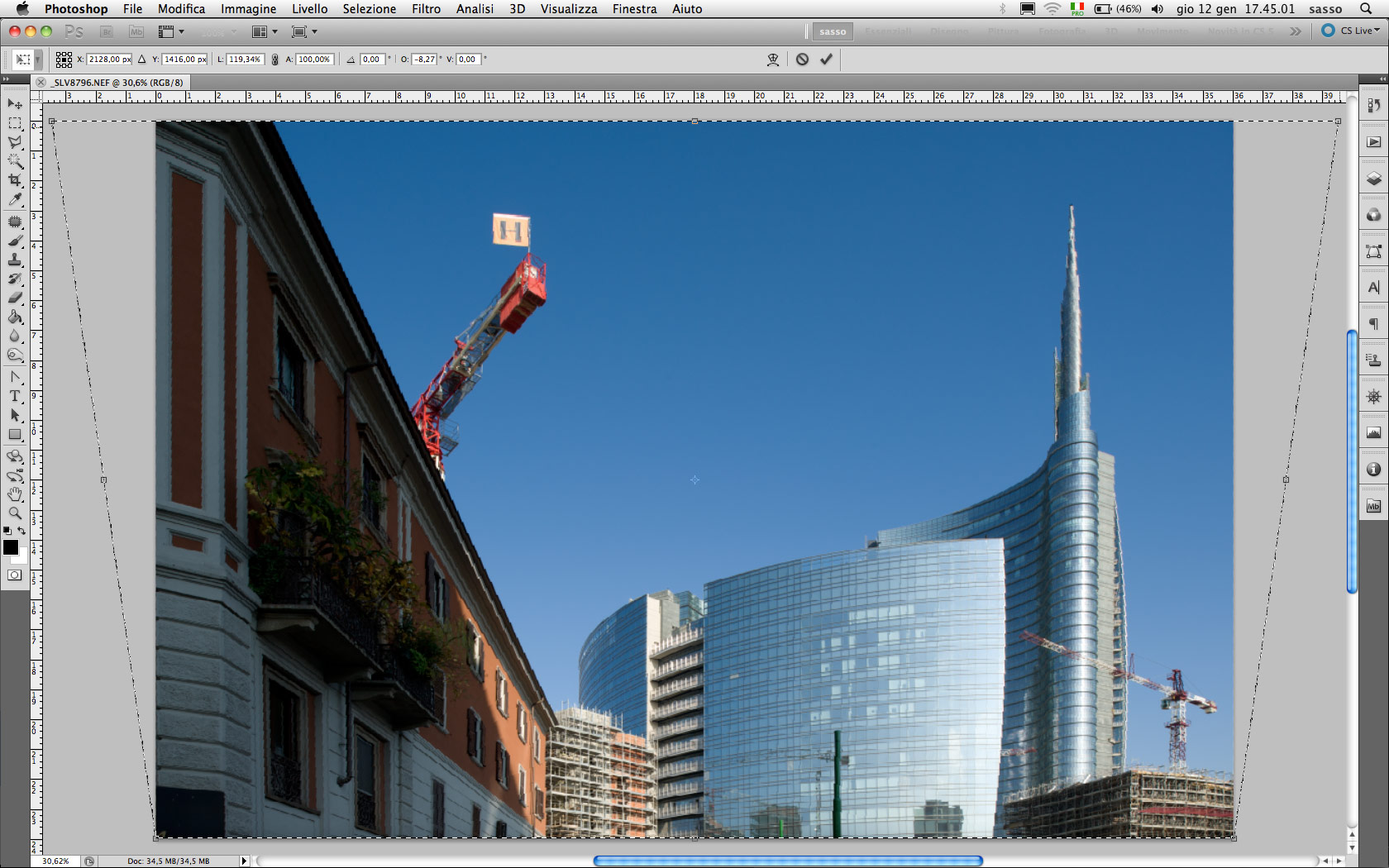Open the File menu

pyautogui.click(x=132, y=9)
